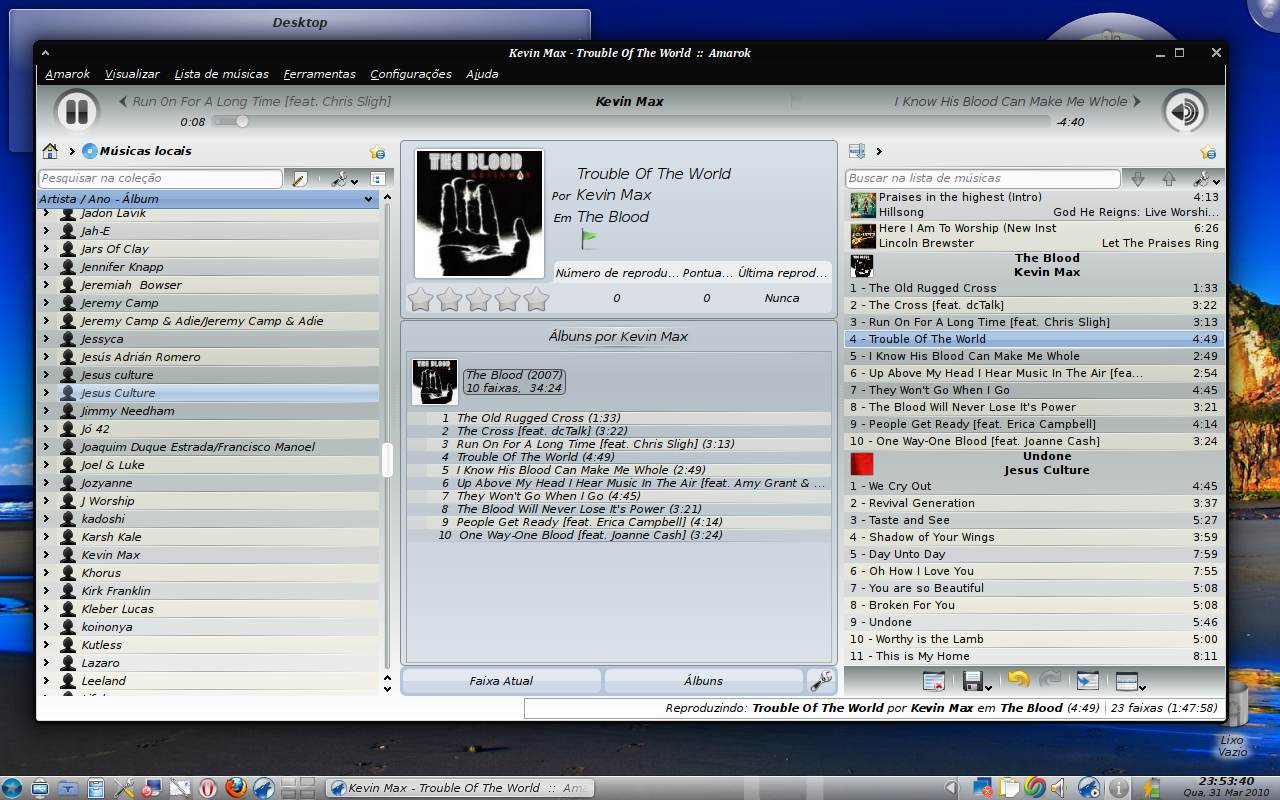Screen dimensions: 1280x800
Task: Open playlist bookmarks star icon
Action: point(1208,152)
